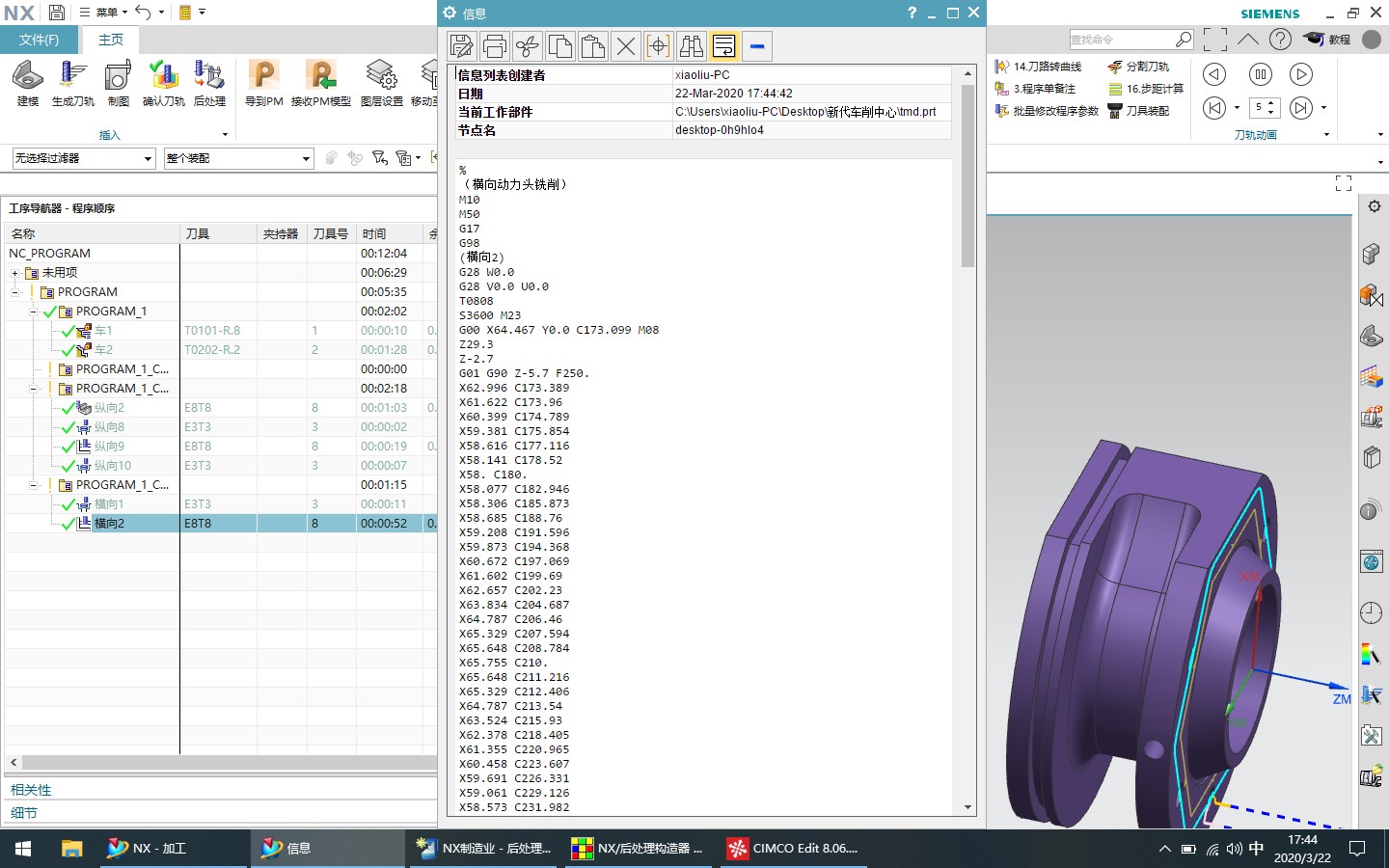
Task: Toggle word wrap icon in Information window
Action: 724,46
